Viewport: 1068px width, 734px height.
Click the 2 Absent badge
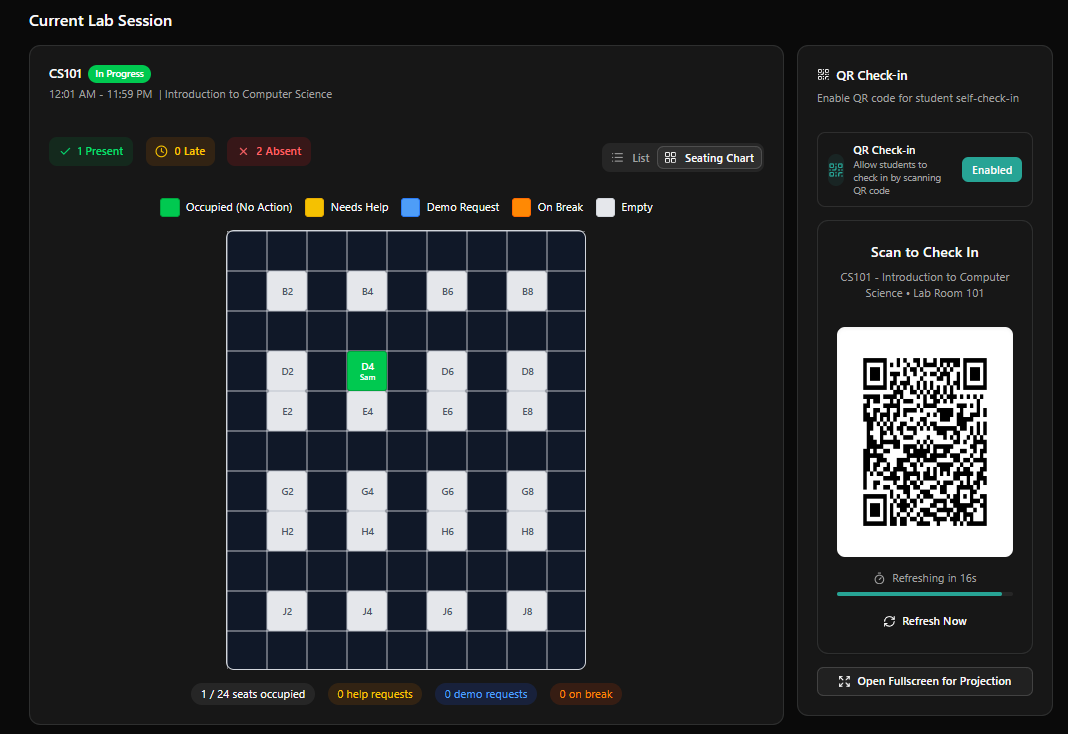[x=269, y=151]
